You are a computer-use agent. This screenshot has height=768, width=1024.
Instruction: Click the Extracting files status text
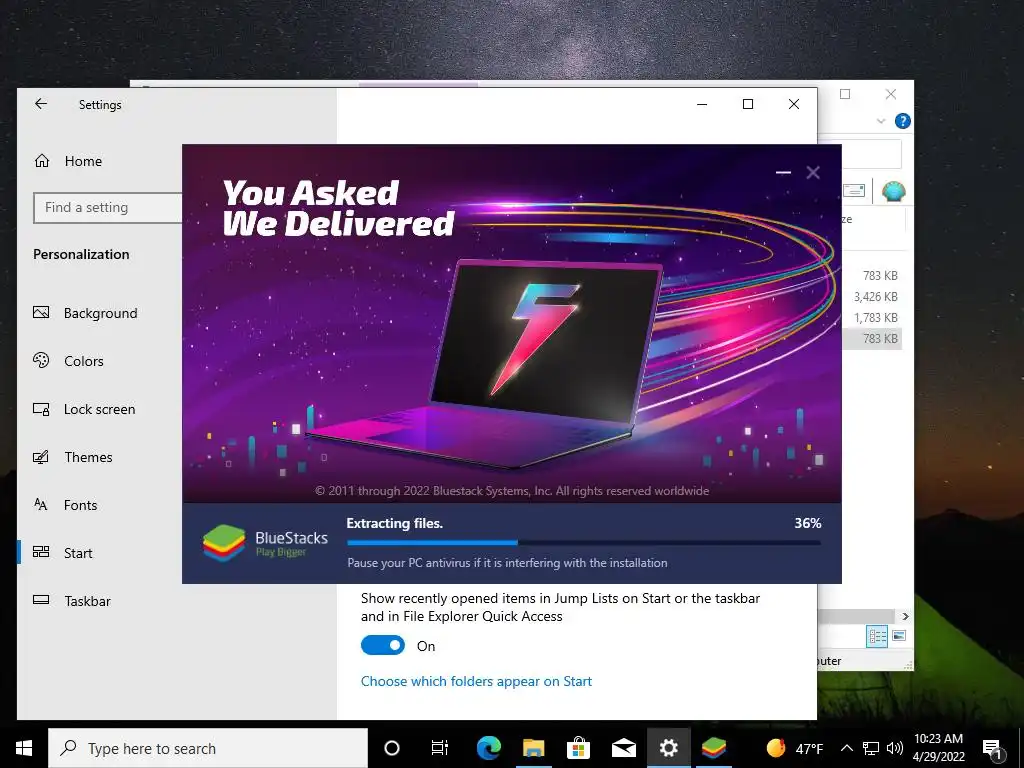point(394,523)
